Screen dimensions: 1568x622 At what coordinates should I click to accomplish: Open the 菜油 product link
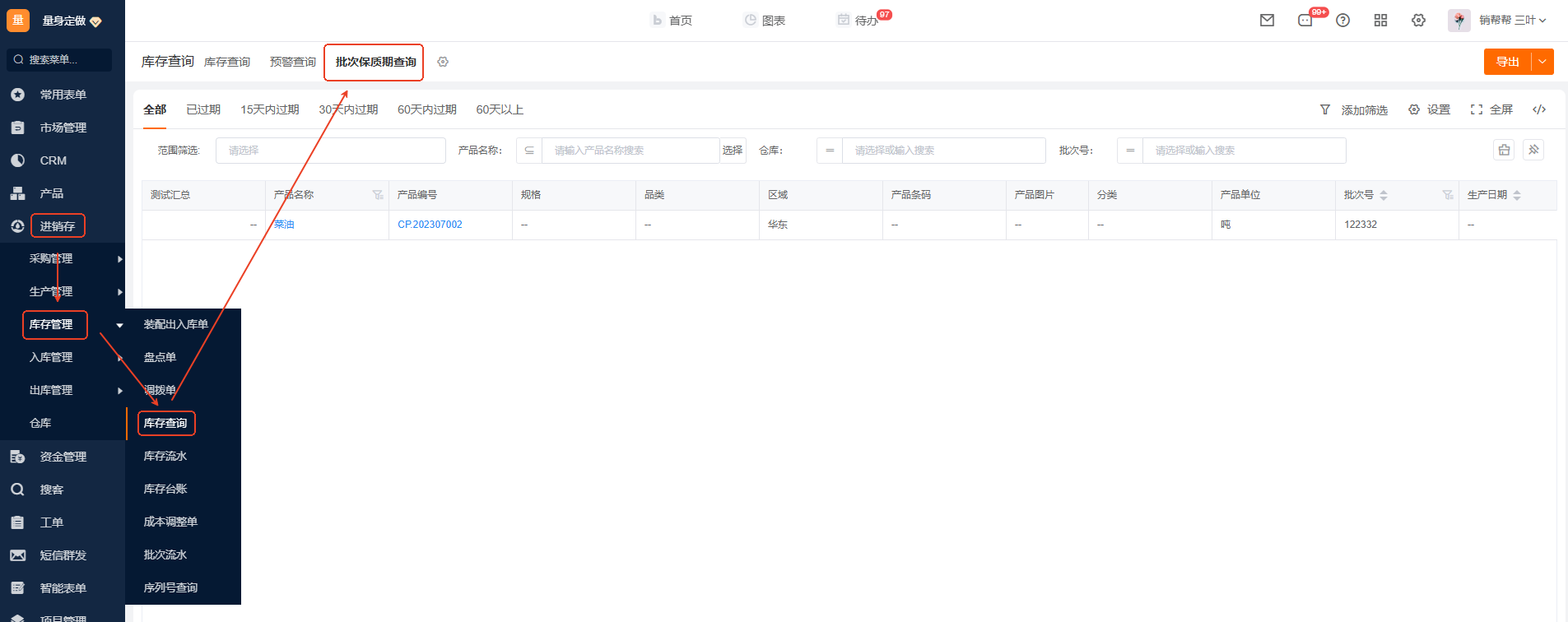coord(284,225)
